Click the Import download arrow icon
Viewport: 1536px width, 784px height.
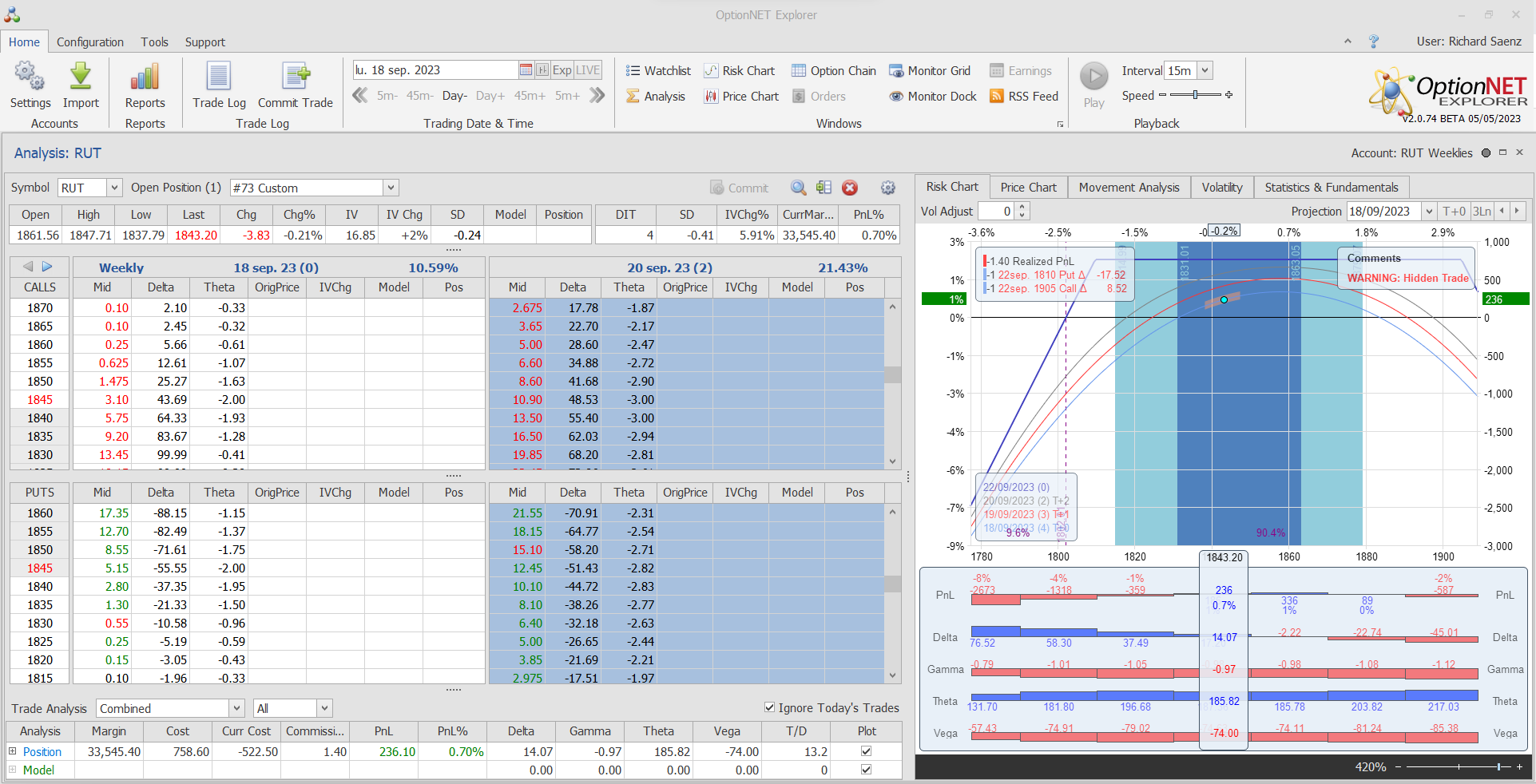81,77
